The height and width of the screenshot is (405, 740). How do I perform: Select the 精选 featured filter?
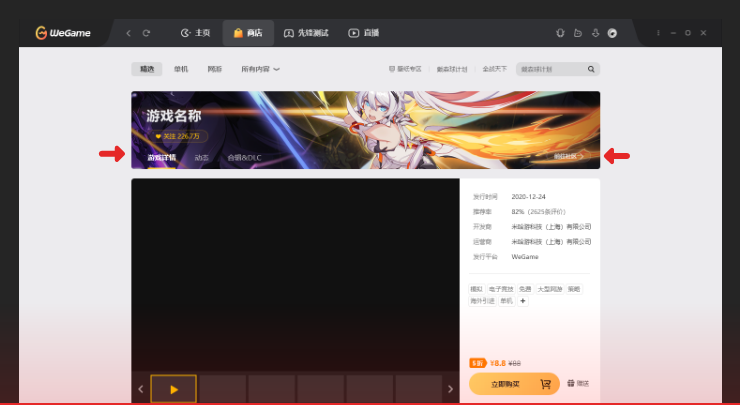147,69
